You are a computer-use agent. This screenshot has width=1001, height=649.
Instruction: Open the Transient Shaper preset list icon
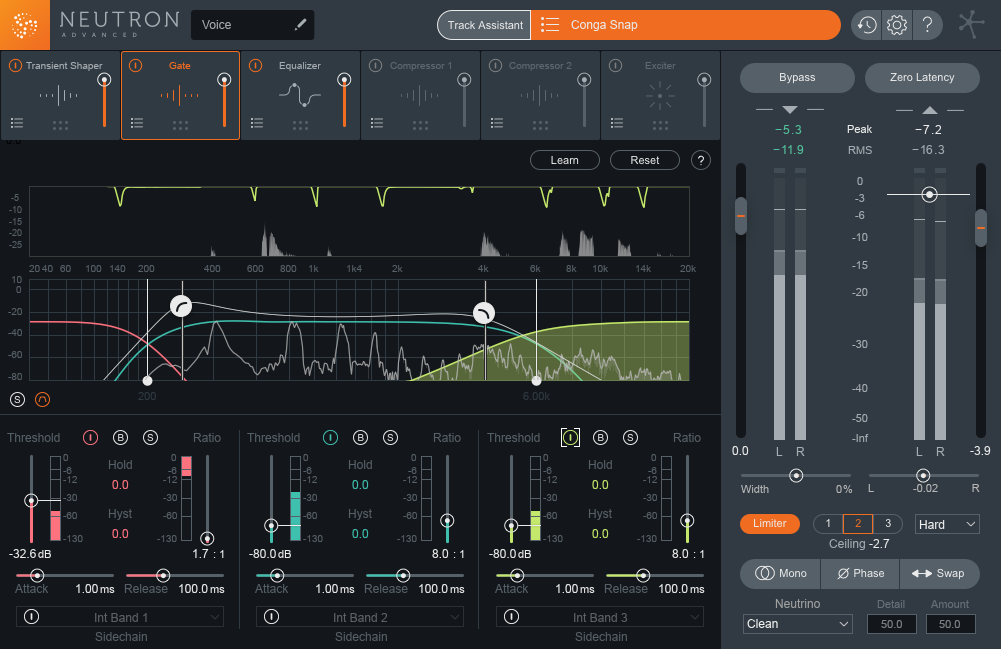[x=17, y=123]
